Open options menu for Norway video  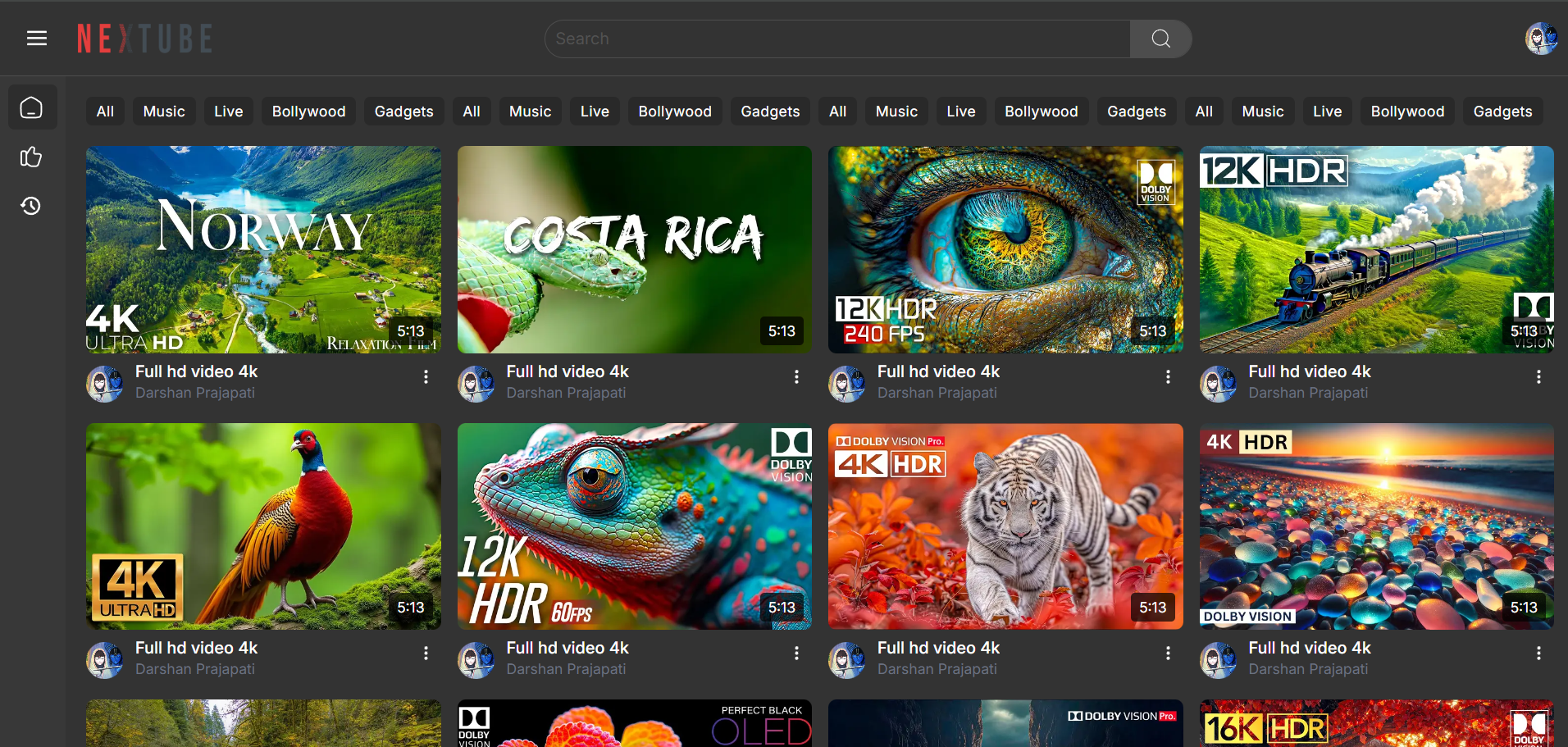point(426,376)
